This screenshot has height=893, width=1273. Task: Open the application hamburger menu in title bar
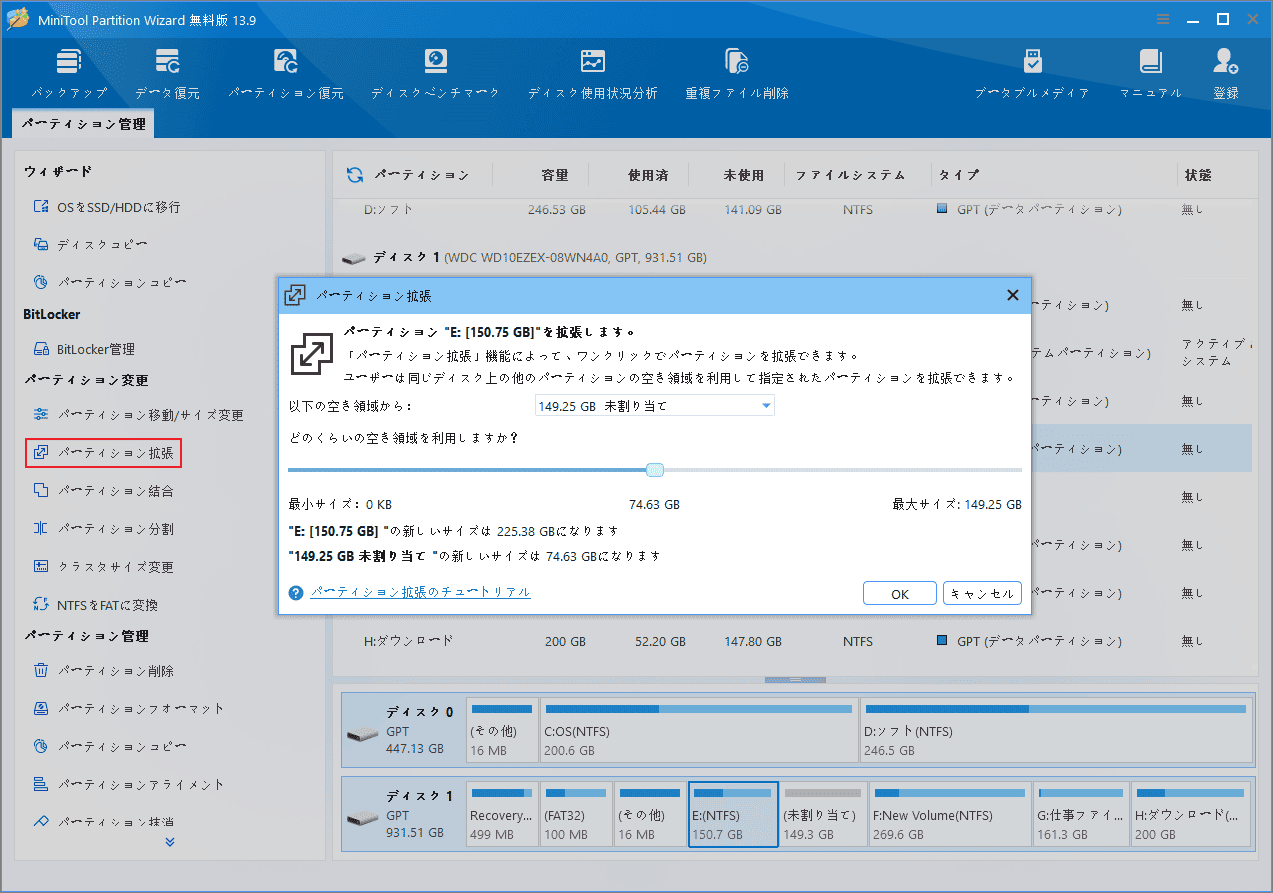point(1163,19)
